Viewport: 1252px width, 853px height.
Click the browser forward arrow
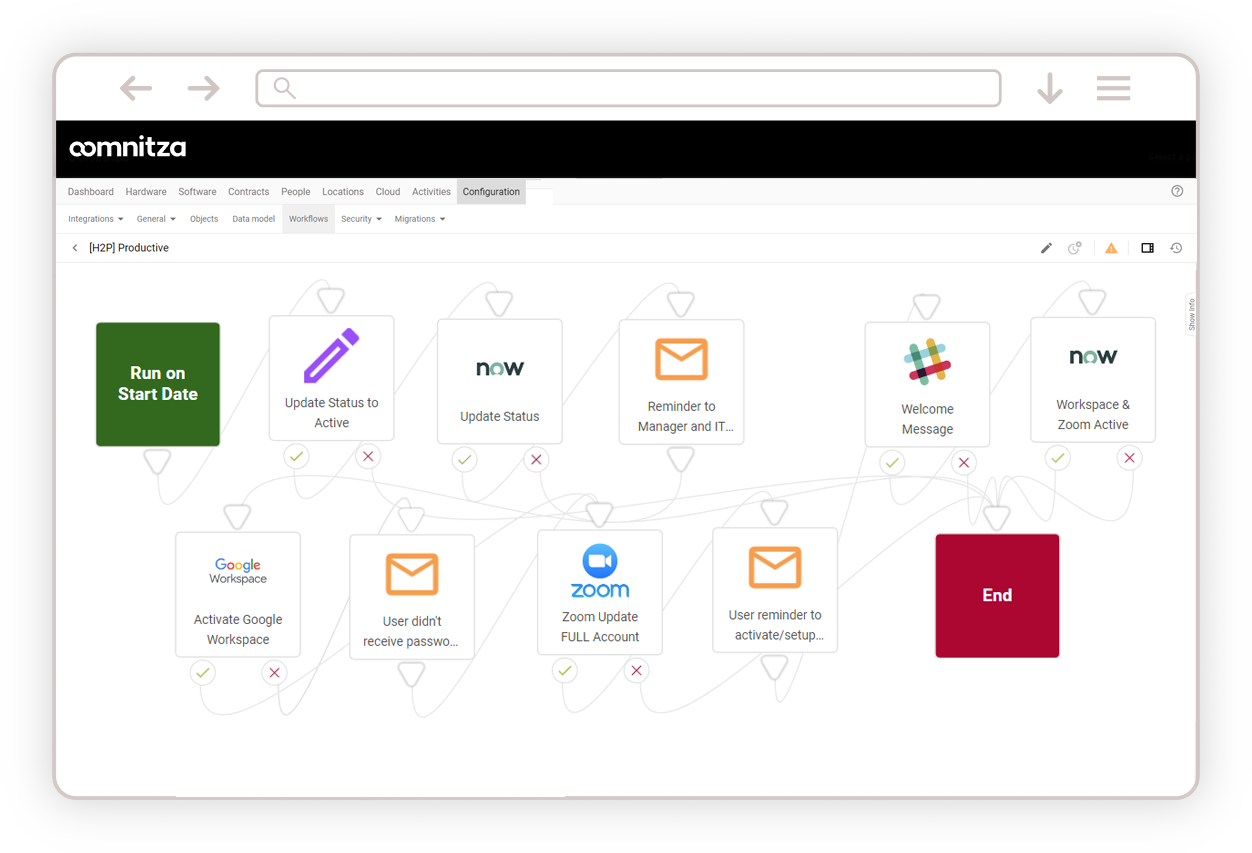point(203,88)
